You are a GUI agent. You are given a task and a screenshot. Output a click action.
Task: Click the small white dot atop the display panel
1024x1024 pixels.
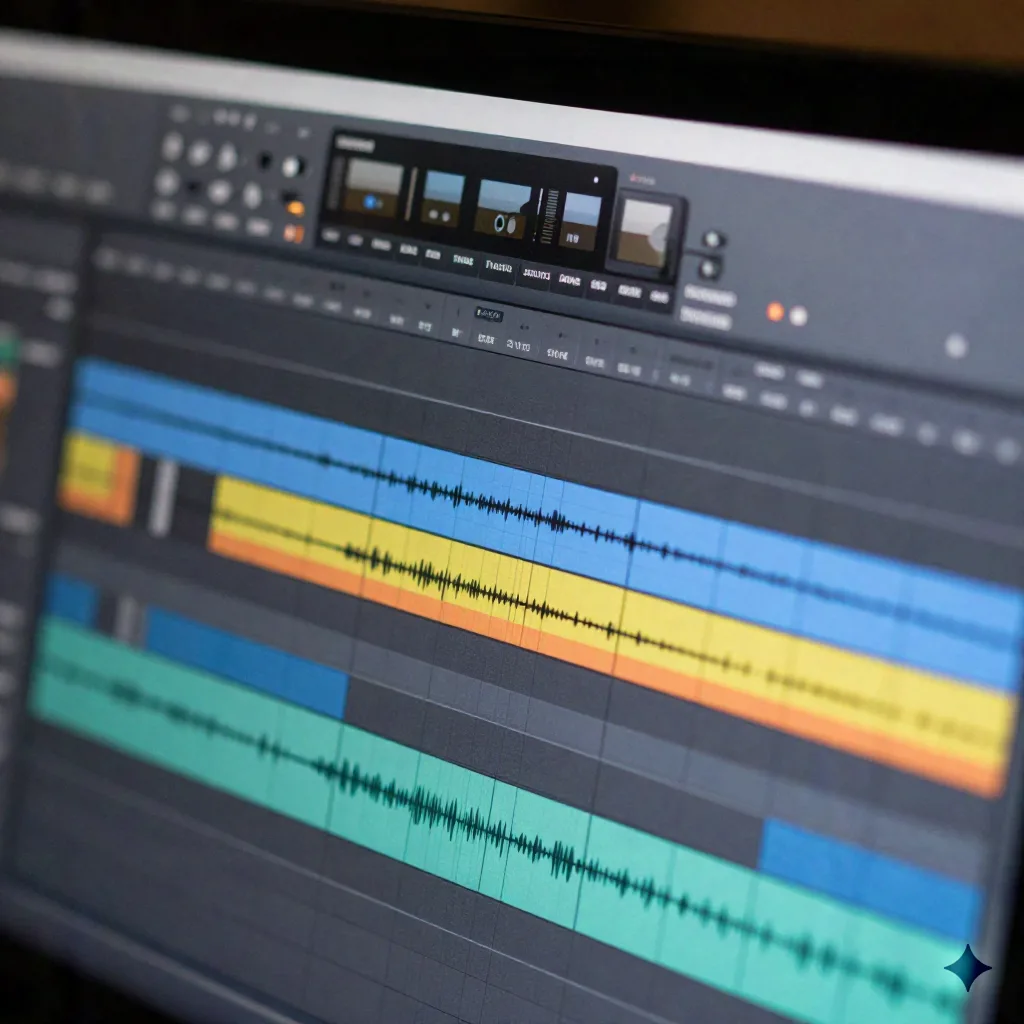coord(596,180)
